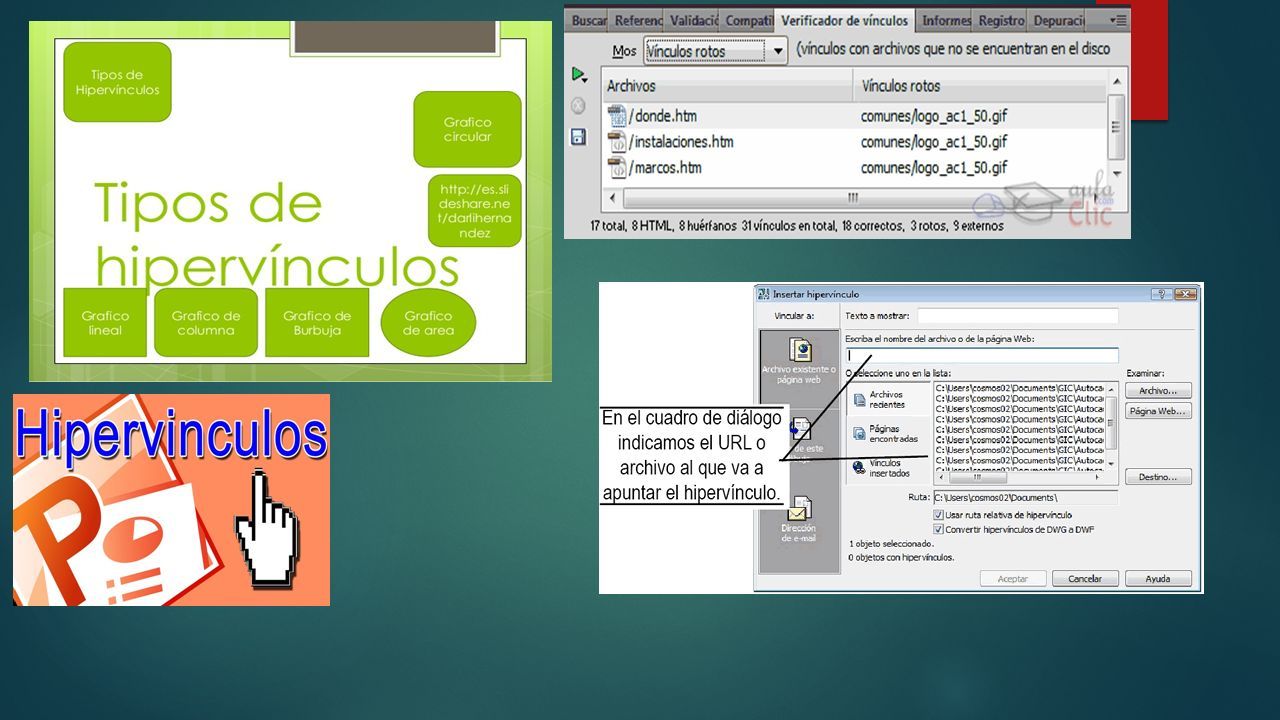Select the /donde.htm file icon
This screenshot has height=720, width=1280.
point(617,115)
